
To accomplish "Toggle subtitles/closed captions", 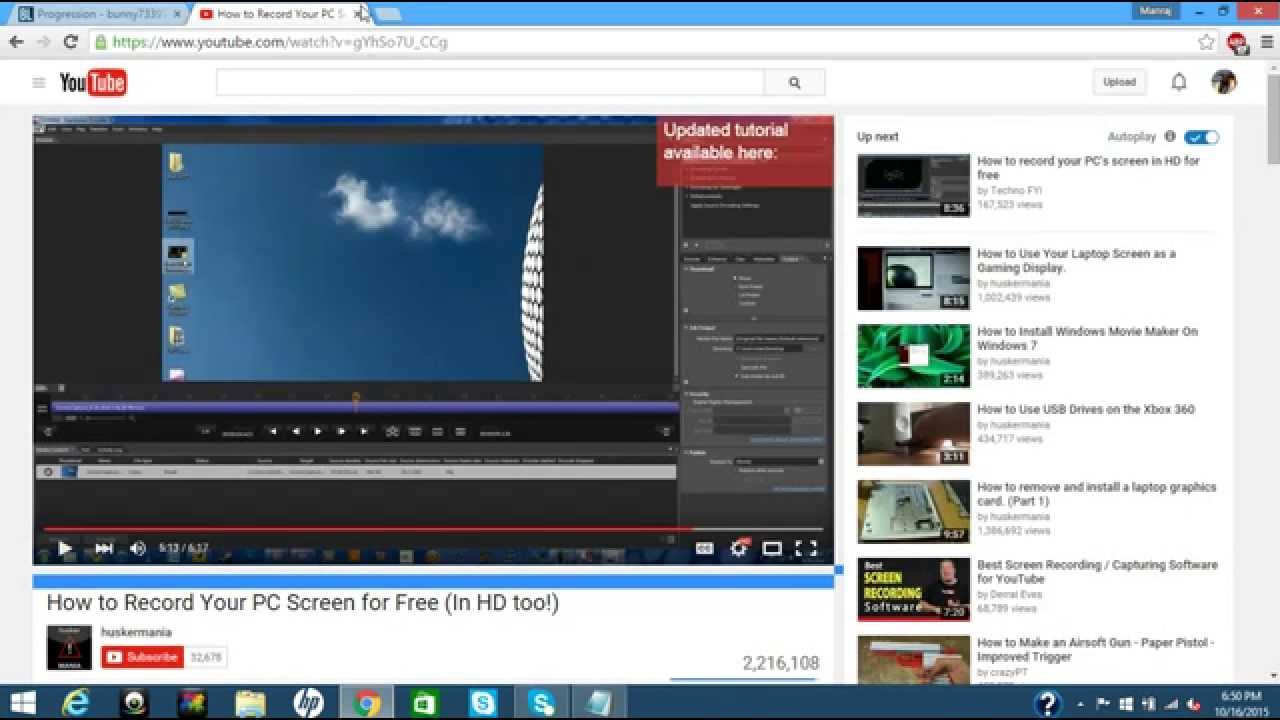I will tap(705, 548).
